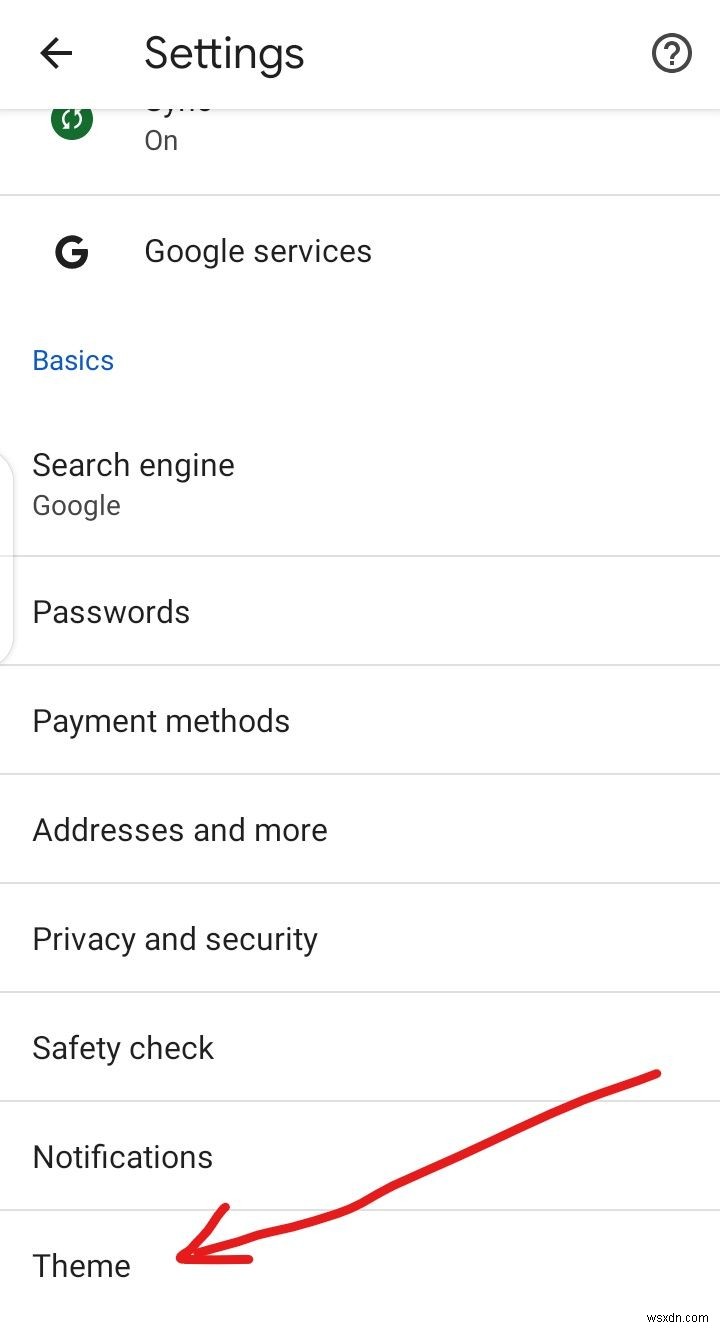This screenshot has width=720, height=1328.
Task: Click the 'On' sync status text
Action: tap(161, 141)
